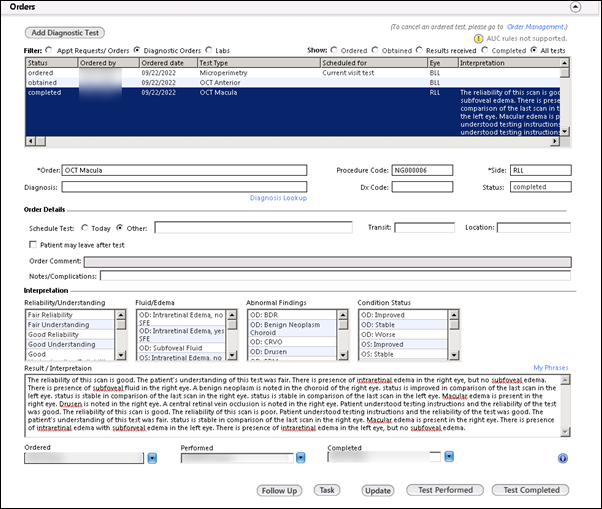Image resolution: width=602 pixels, height=509 pixels.
Task: Select OD: Drusen in Abnormal Findings
Action: click(292, 352)
